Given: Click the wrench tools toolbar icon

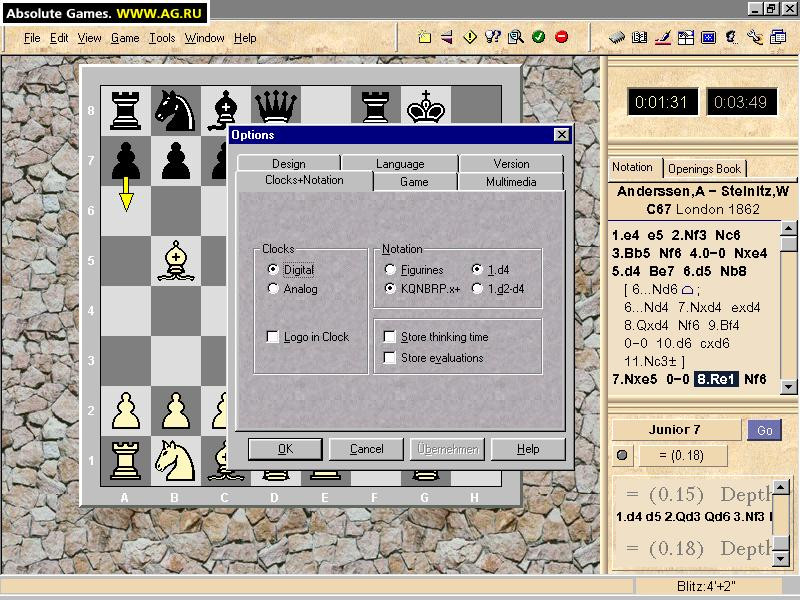Looking at the screenshot, I should [x=754, y=38].
